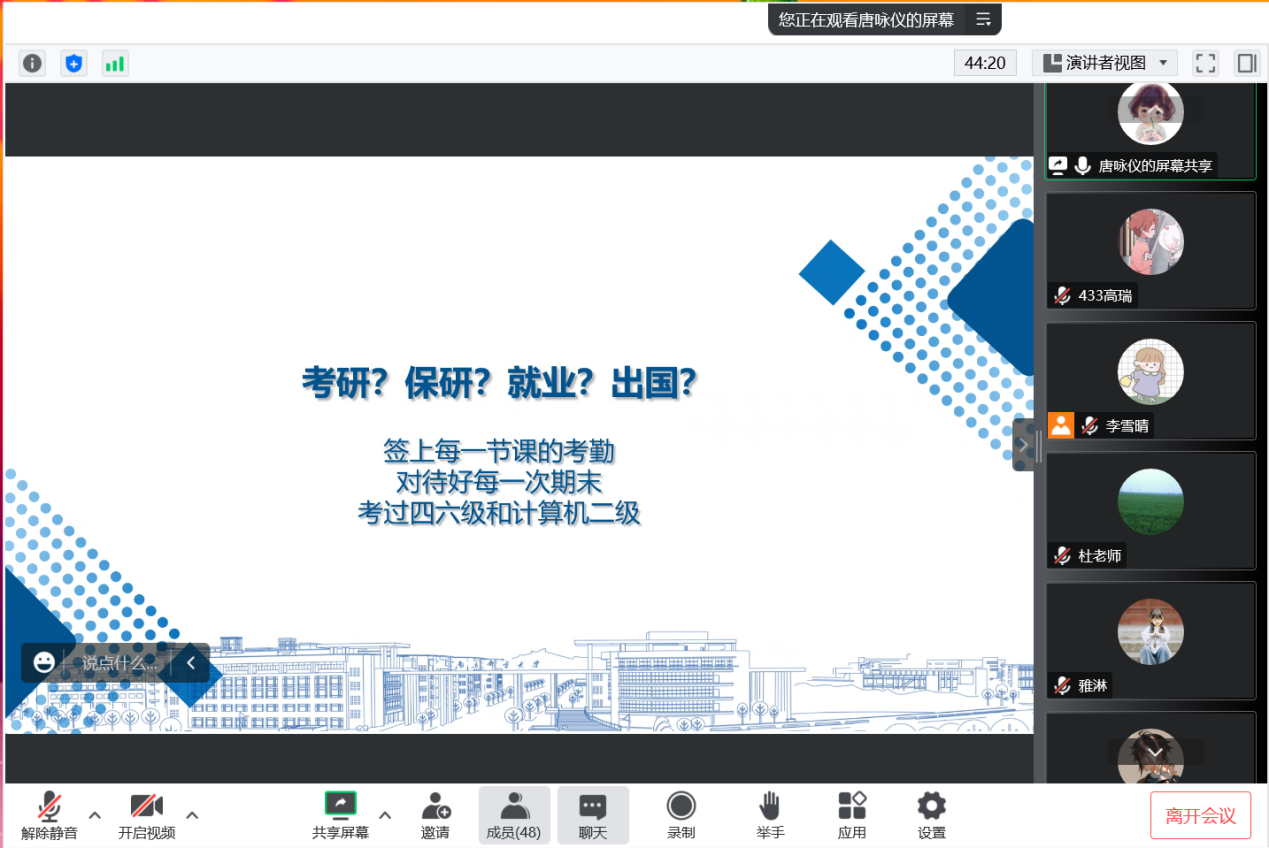Viewport: 1269px width, 848px height.
Task: Click the Leave Meeting button
Action: 1200,815
